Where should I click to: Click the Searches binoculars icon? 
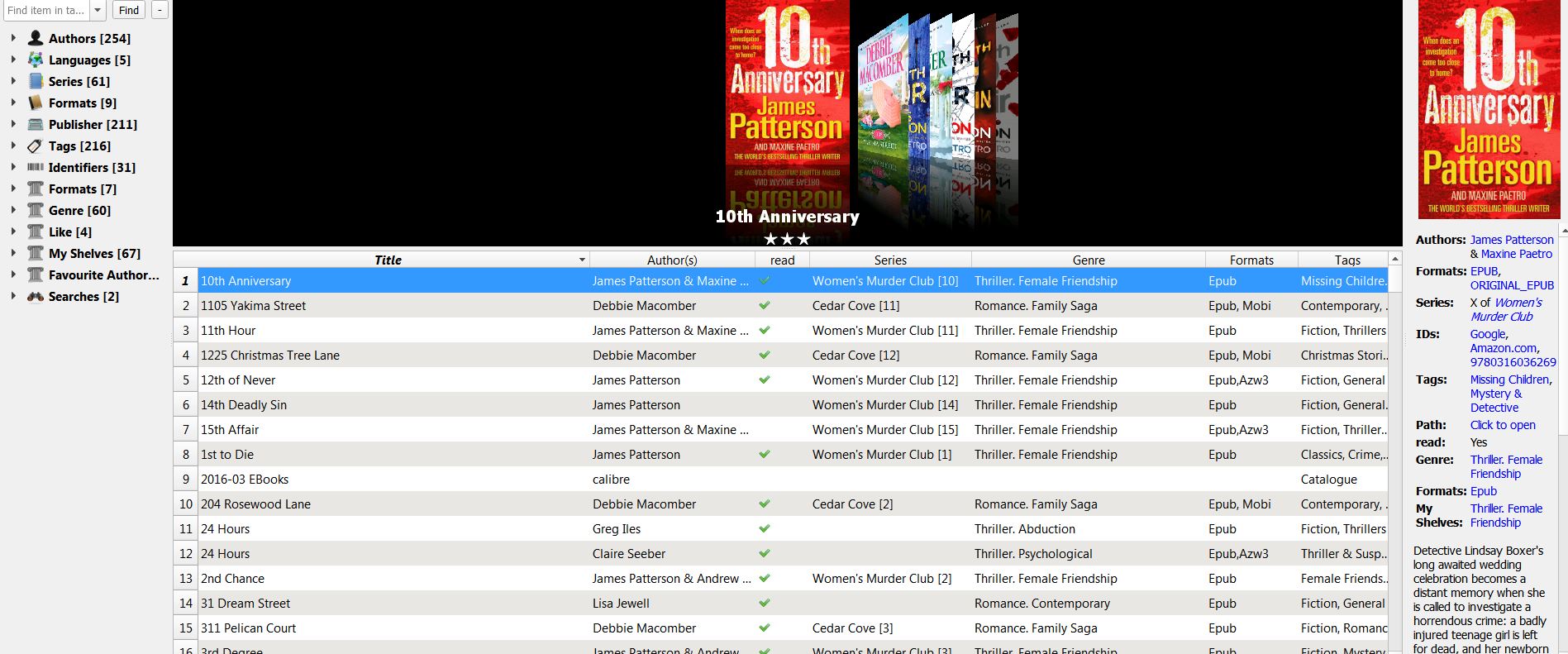point(36,296)
